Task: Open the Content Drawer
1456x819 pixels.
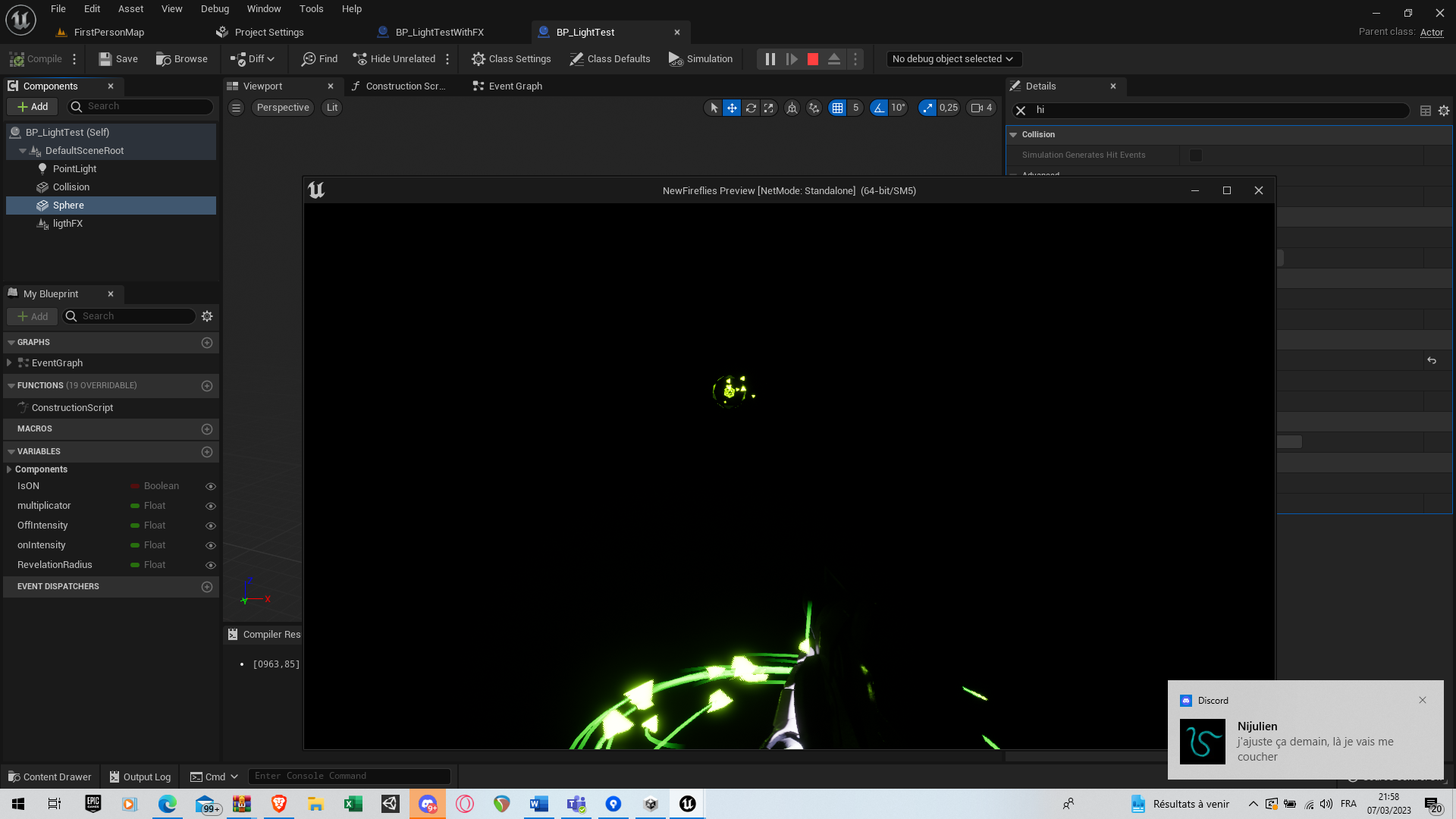Action: [50, 777]
